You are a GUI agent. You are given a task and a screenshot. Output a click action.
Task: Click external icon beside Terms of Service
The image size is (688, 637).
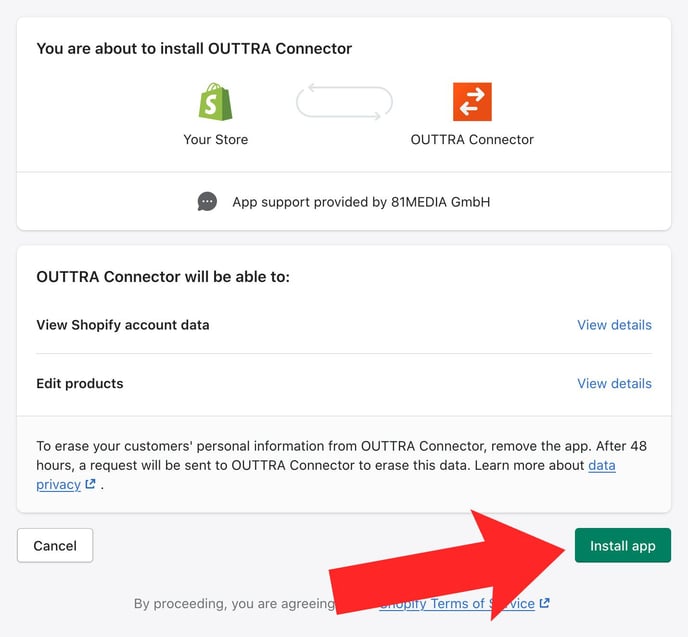(545, 603)
